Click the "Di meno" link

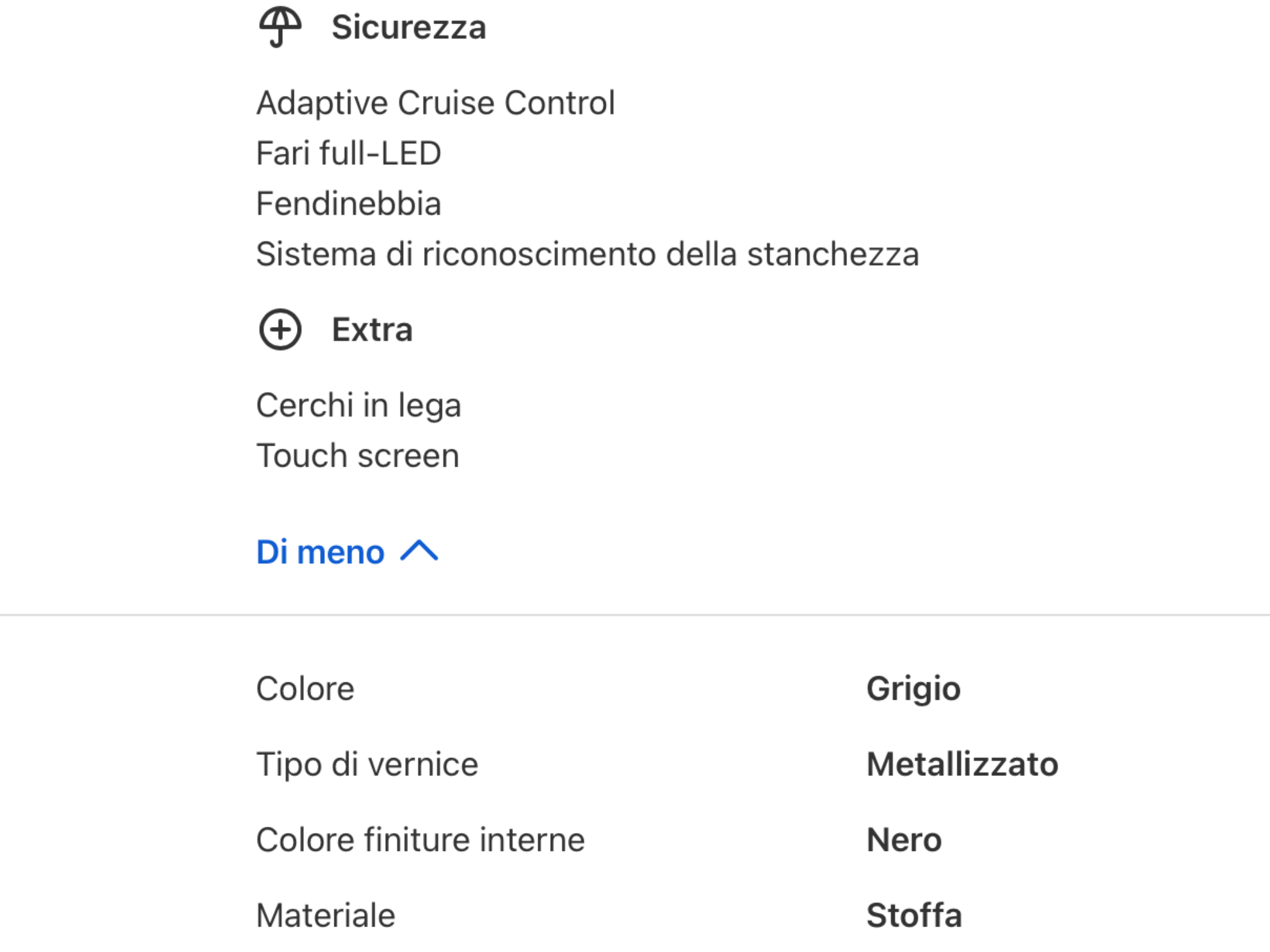(321, 552)
